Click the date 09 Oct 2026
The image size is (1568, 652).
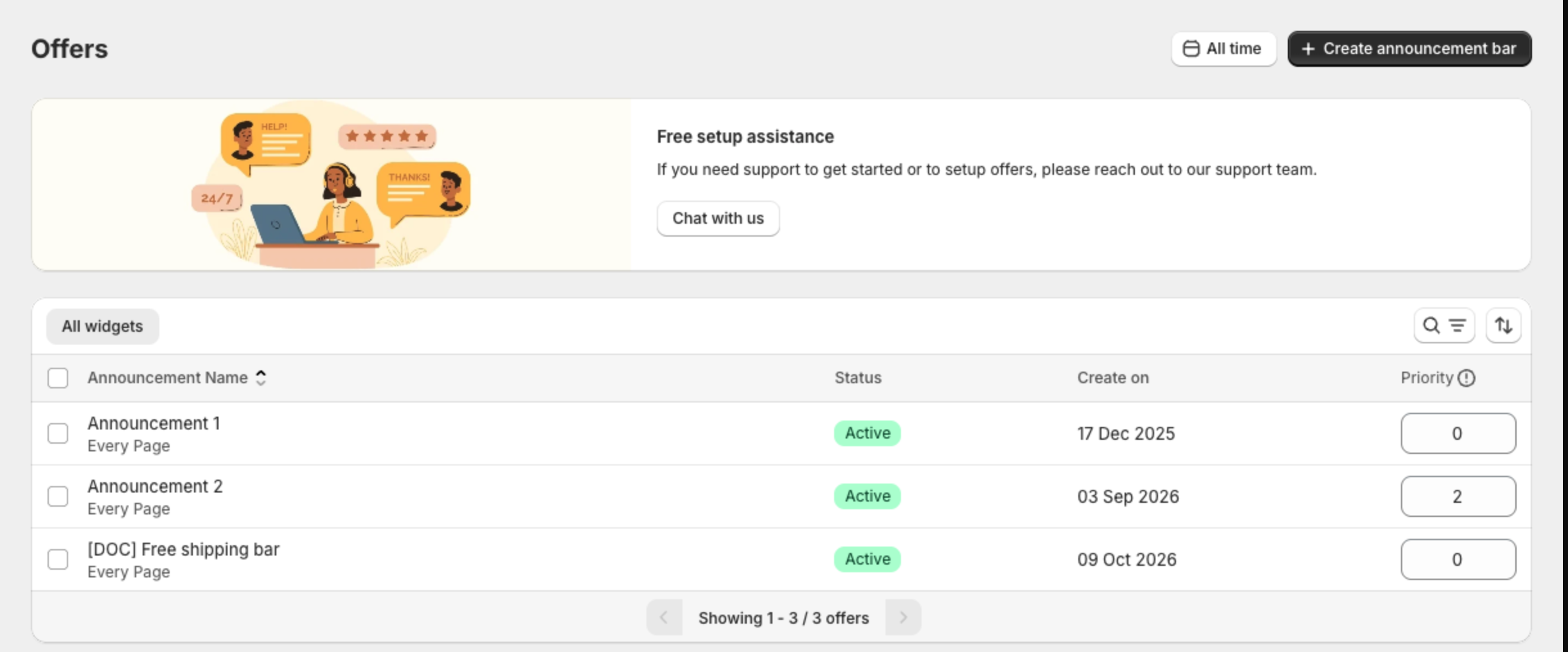point(1127,559)
